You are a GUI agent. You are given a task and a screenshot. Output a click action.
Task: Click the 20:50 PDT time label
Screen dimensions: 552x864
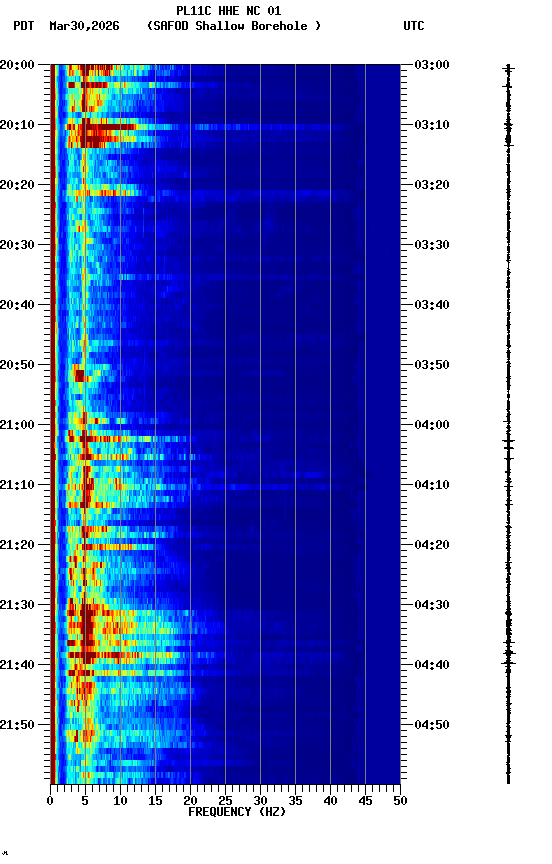click(x=17, y=365)
